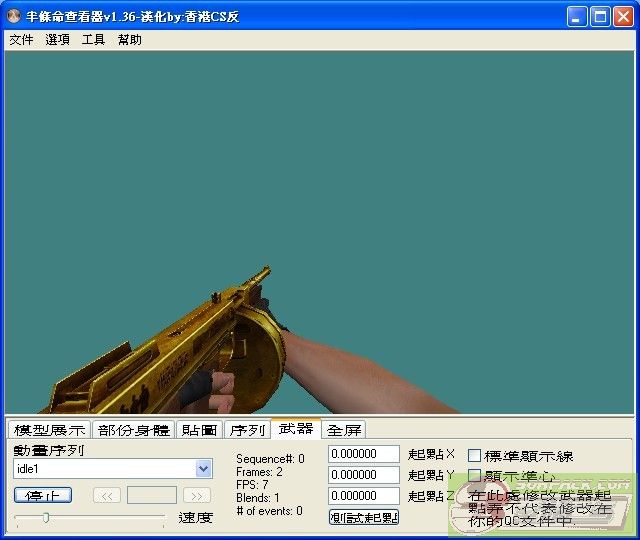640x540 pixels.
Task: Enable the 標準顯示線 checkbox
Action: [475, 456]
